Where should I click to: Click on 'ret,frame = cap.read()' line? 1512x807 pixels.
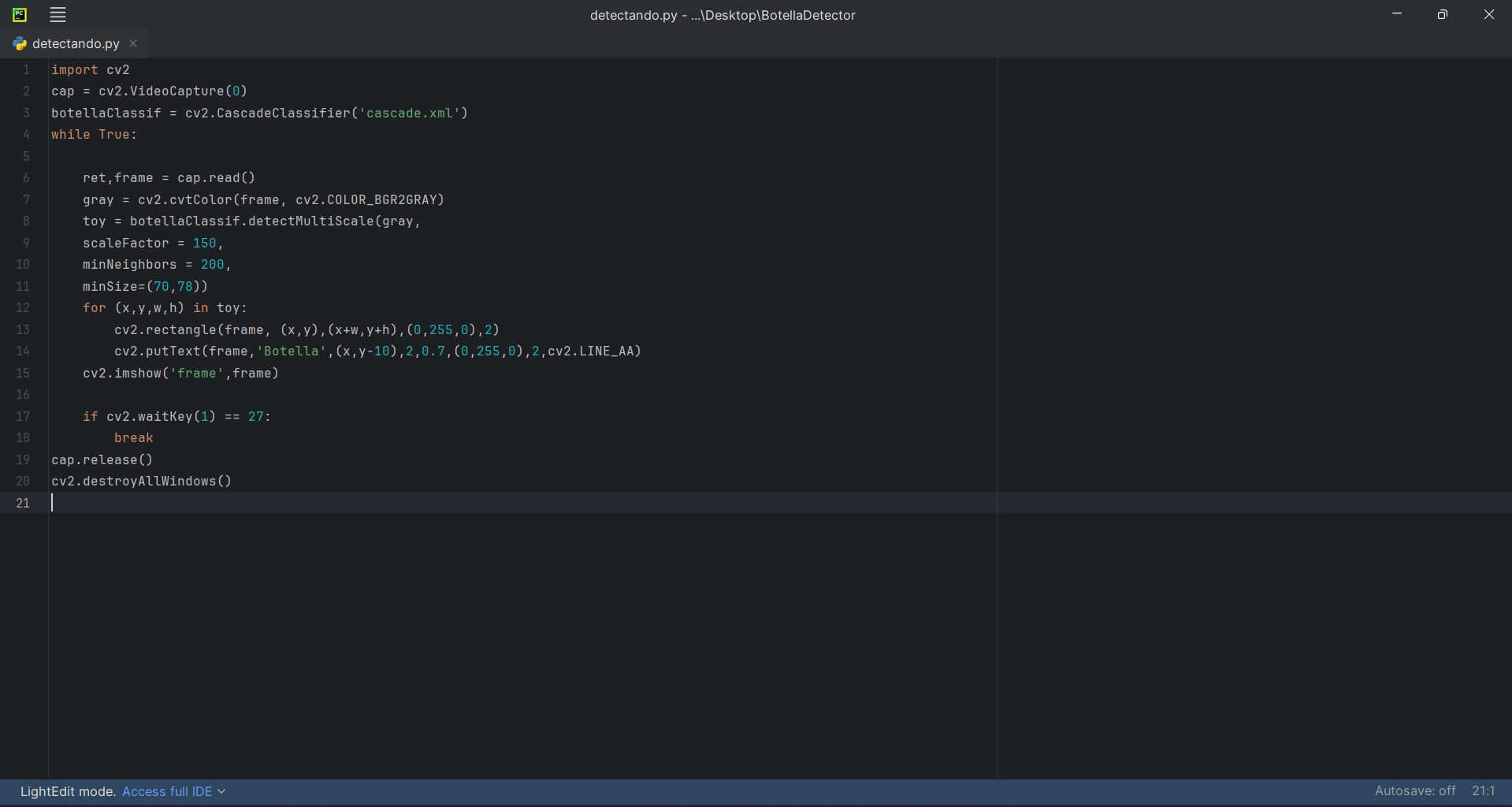pos(169,177)
